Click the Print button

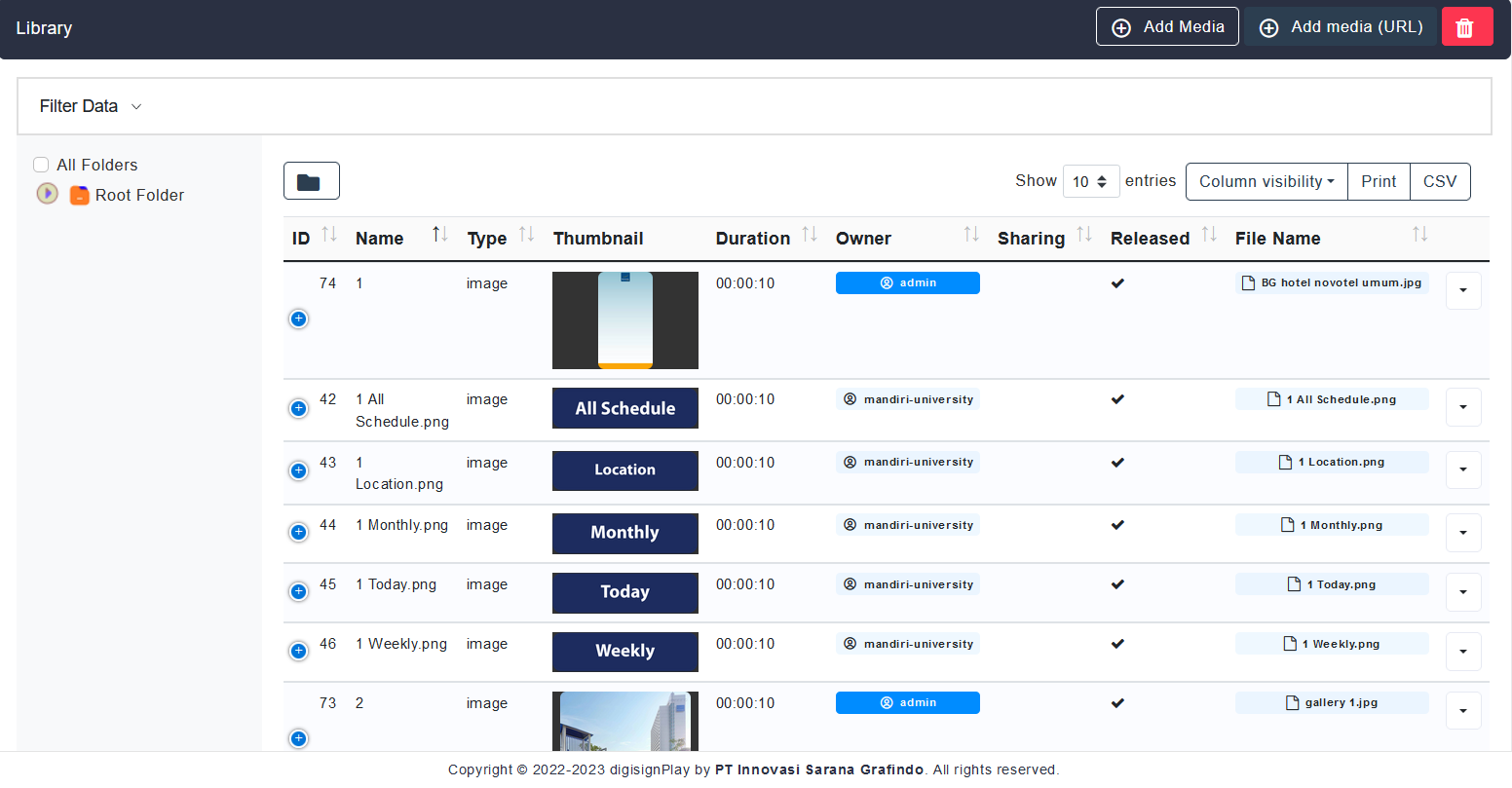click(1378, 181)
